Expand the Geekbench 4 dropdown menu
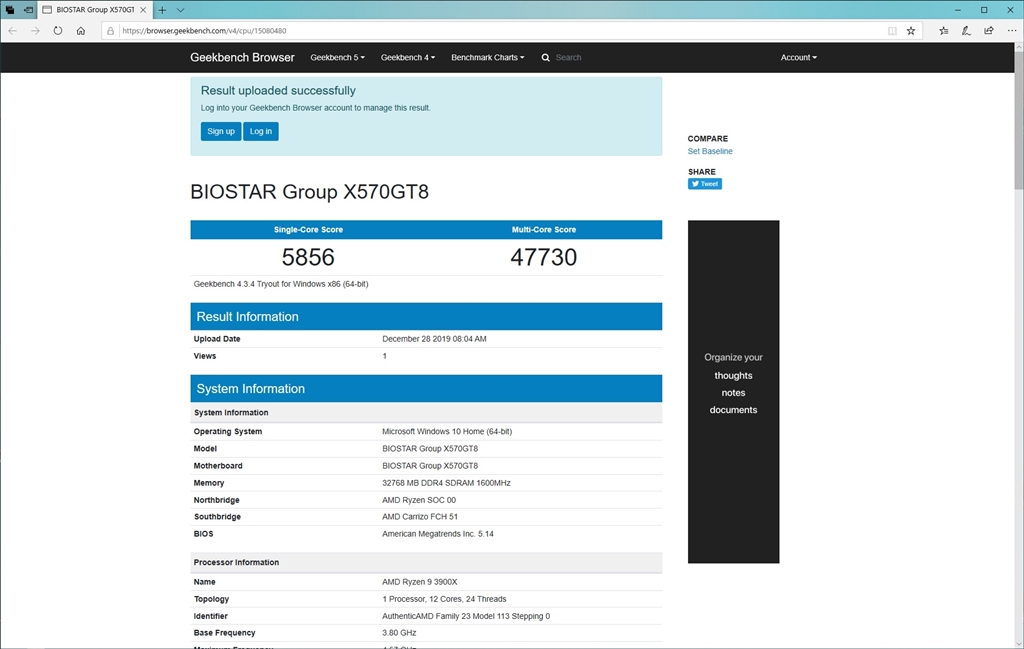The height and width of the screenshot is (649, 1024). pyautogui.click(x=408, y=57)
